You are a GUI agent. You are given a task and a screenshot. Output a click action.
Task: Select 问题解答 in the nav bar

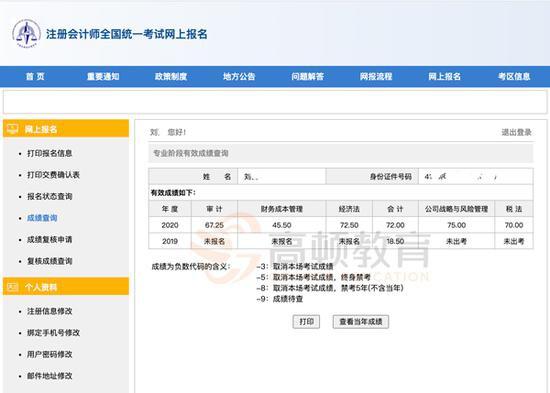(308, 76)
